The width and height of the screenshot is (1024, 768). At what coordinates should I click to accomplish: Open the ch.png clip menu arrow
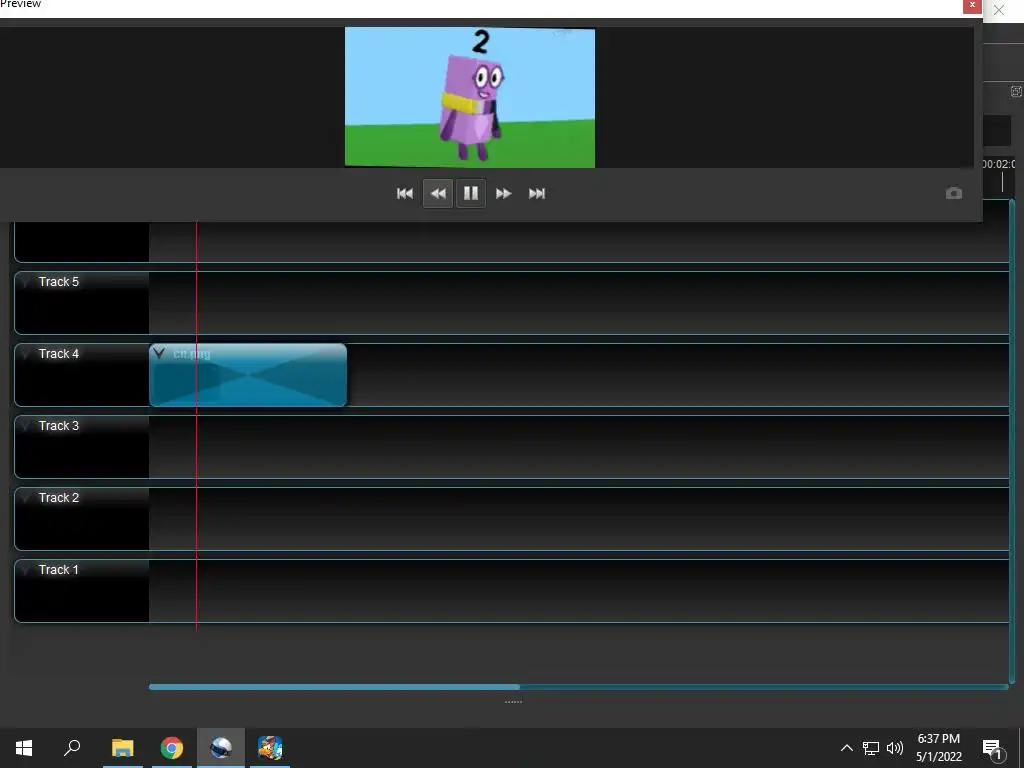(x=159, y=353)
